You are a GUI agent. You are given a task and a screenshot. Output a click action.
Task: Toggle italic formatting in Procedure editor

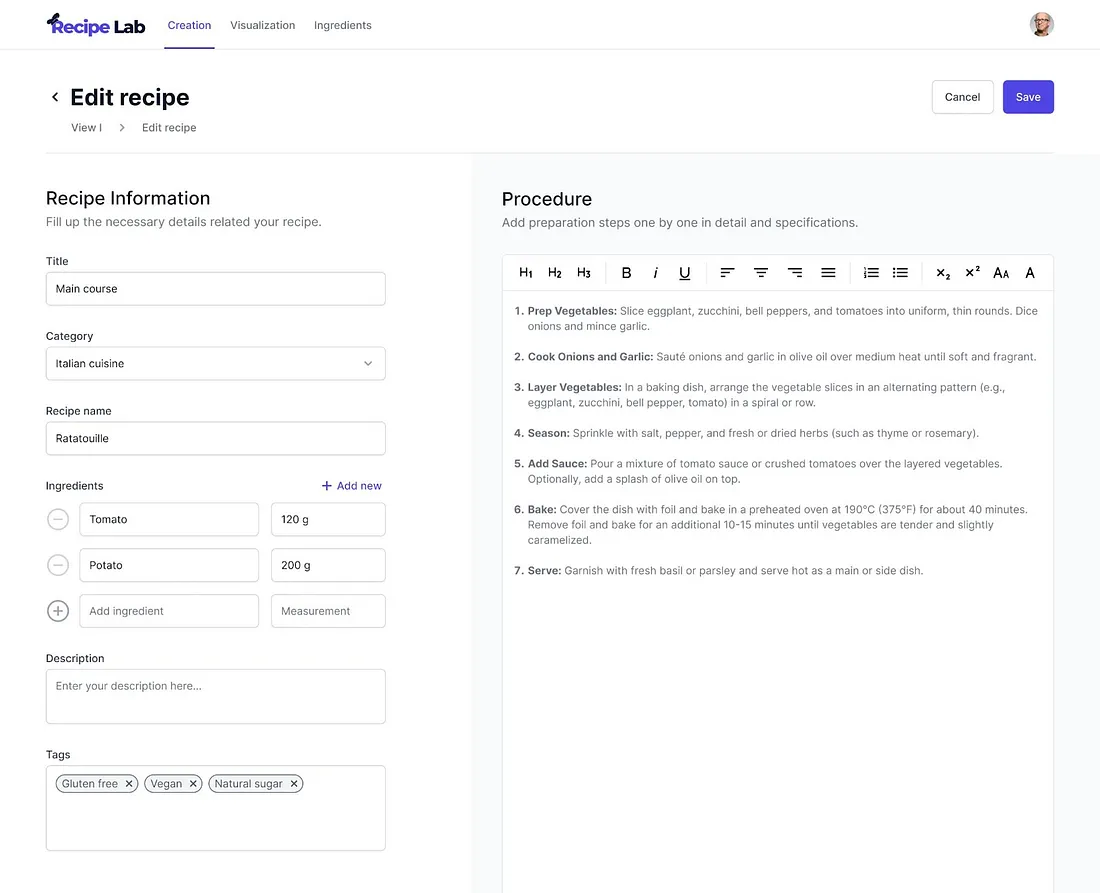(655, 273)
